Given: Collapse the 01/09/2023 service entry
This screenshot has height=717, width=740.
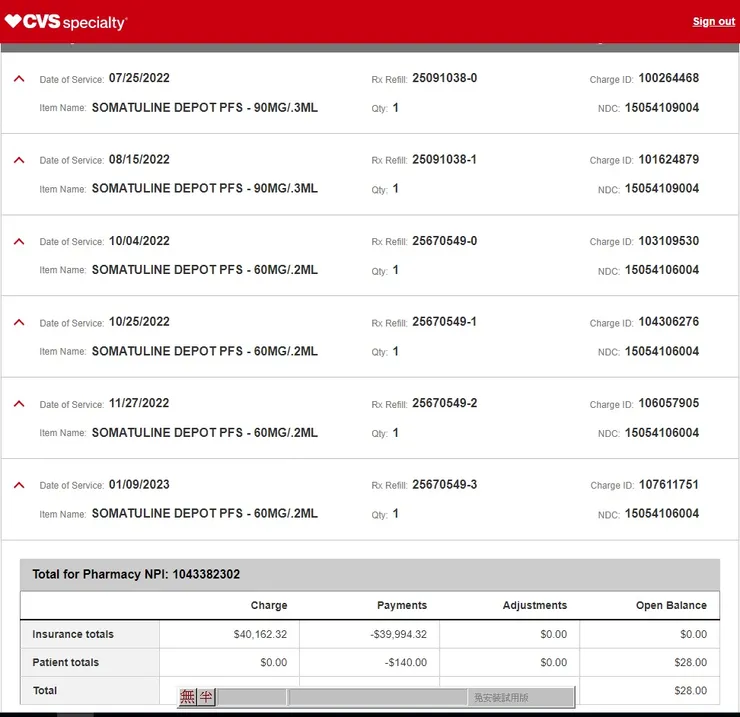Looking at the screenshot, I should [x=19, y=485].
